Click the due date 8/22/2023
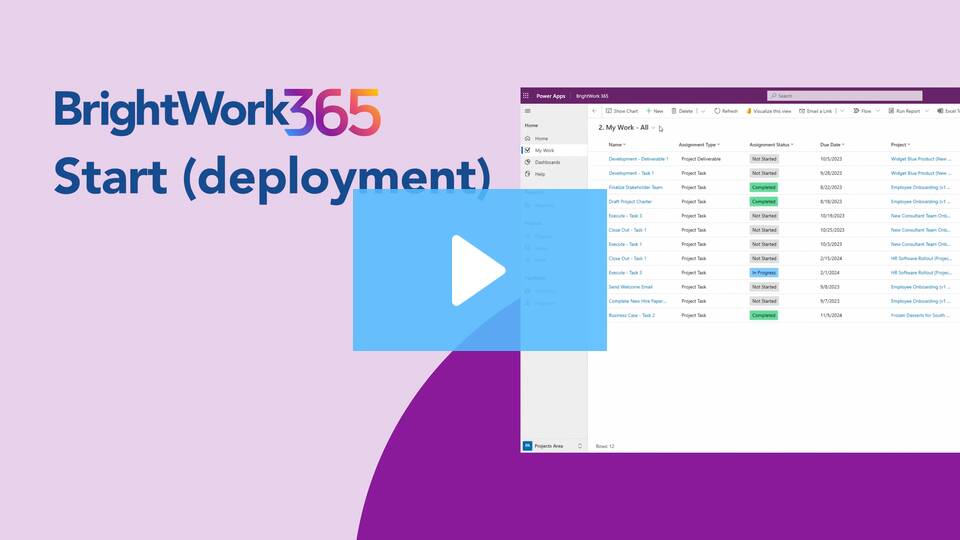960x540 pixels. [x=830, y=187]
